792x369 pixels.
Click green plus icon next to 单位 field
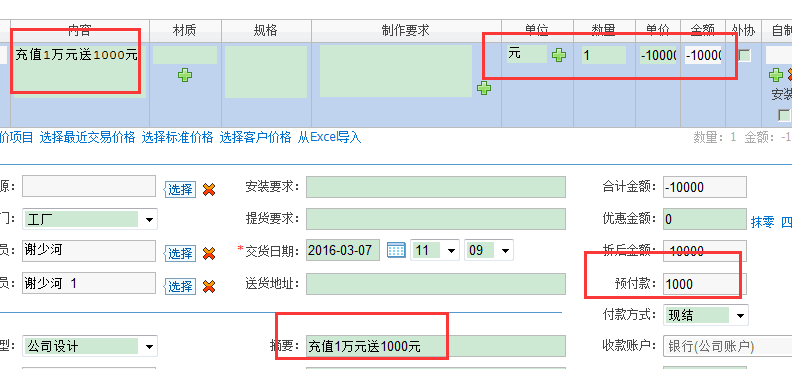click(x=559, y=55)
